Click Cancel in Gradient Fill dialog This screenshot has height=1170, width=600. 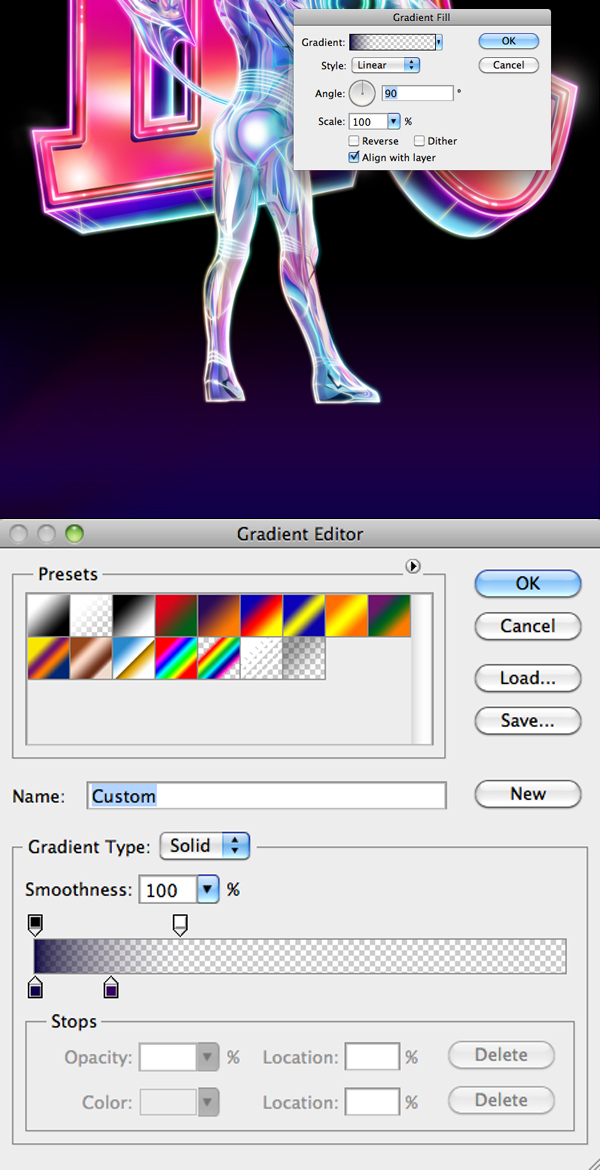point(509,65)
